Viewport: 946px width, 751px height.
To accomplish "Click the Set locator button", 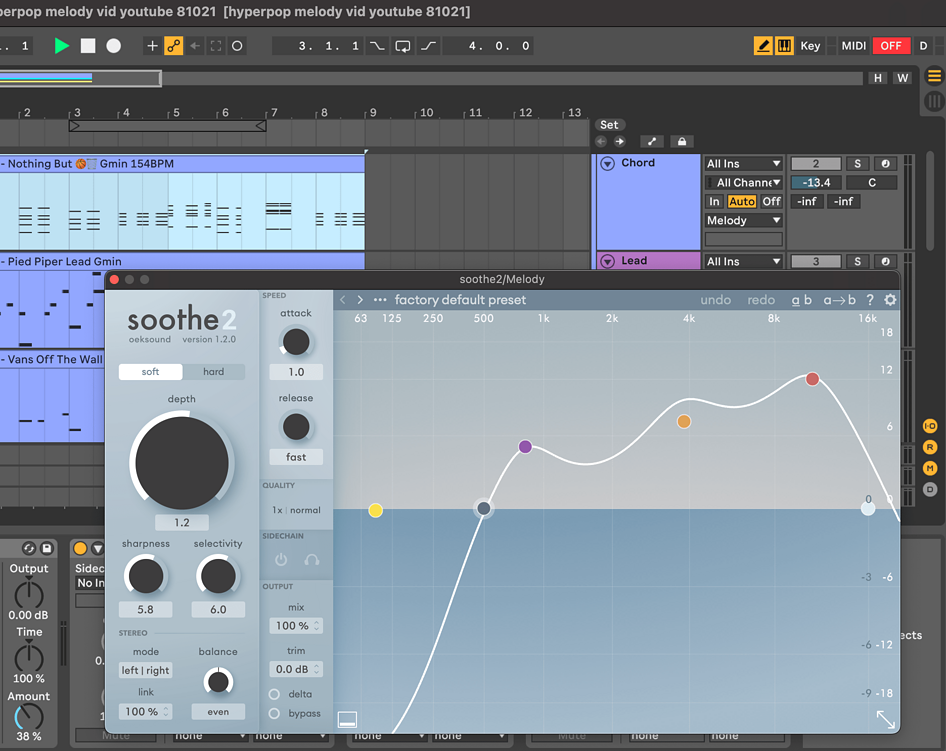I will coord(610,125).
